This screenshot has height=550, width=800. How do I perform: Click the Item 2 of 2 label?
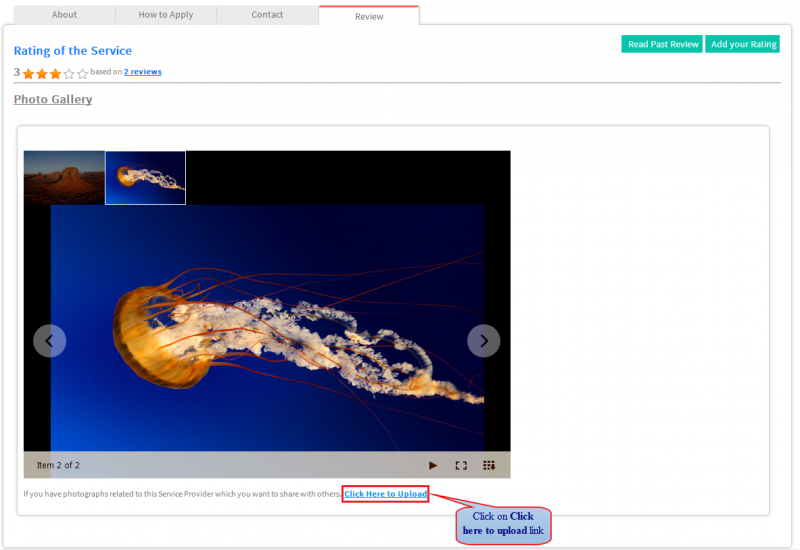[x=58, y=465]
